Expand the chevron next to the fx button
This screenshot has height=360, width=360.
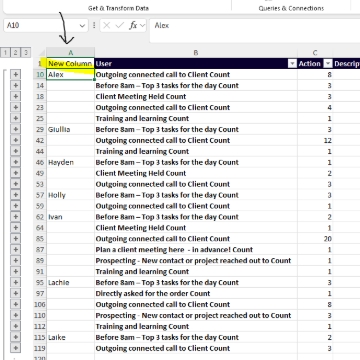143,25
